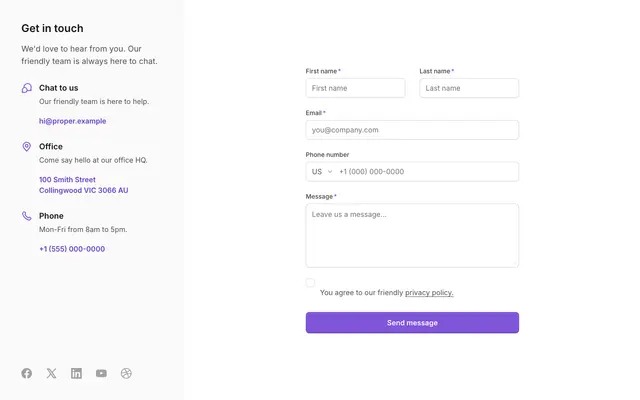This screenshot has height=400, width=640.
Task: Click the Phone heading text
Action: (x=51, y=216)
